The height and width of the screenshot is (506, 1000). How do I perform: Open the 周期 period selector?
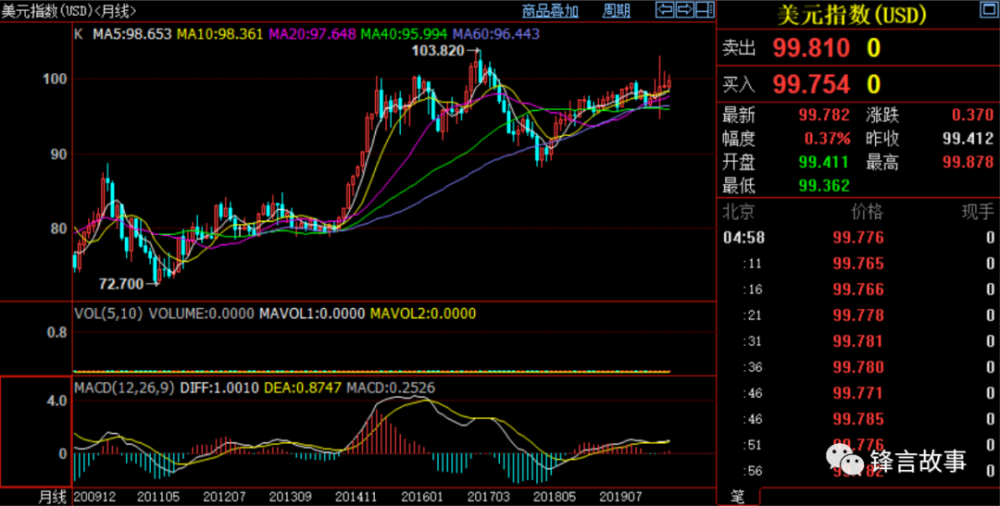tap(616, 12)
